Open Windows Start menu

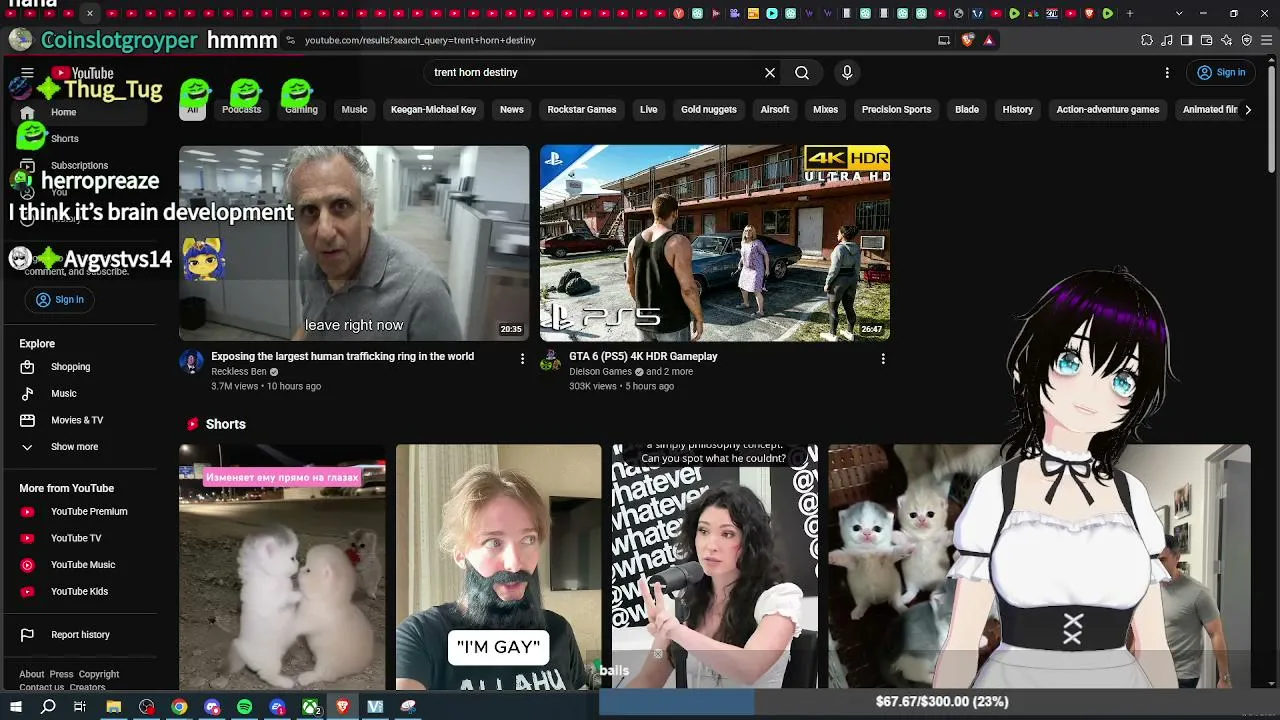[15, 707]
